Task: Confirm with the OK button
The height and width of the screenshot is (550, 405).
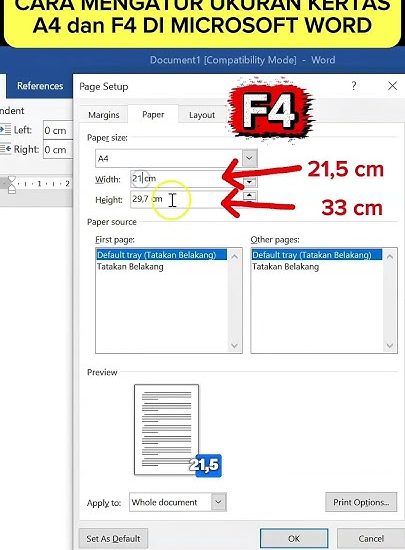Action: click(x=294, y=538)
